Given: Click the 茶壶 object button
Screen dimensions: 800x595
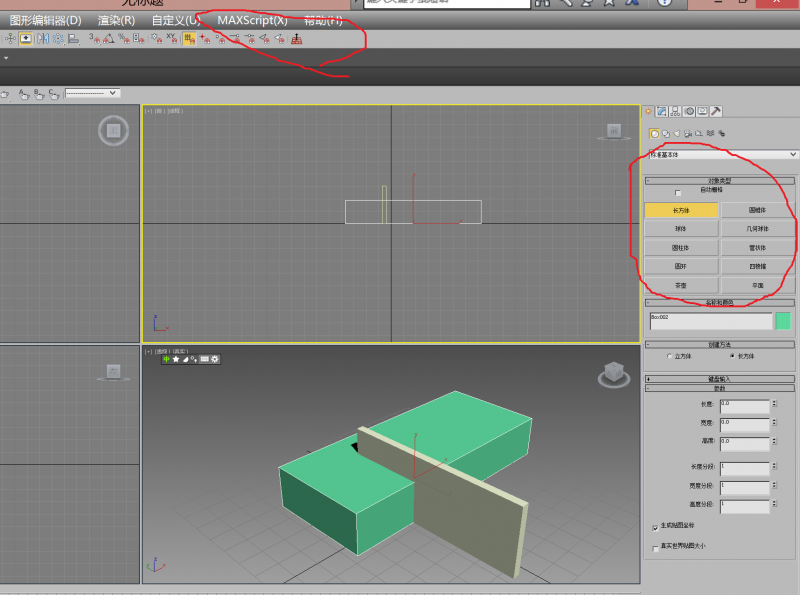Looking at the screenshot, I should point(681,285).
